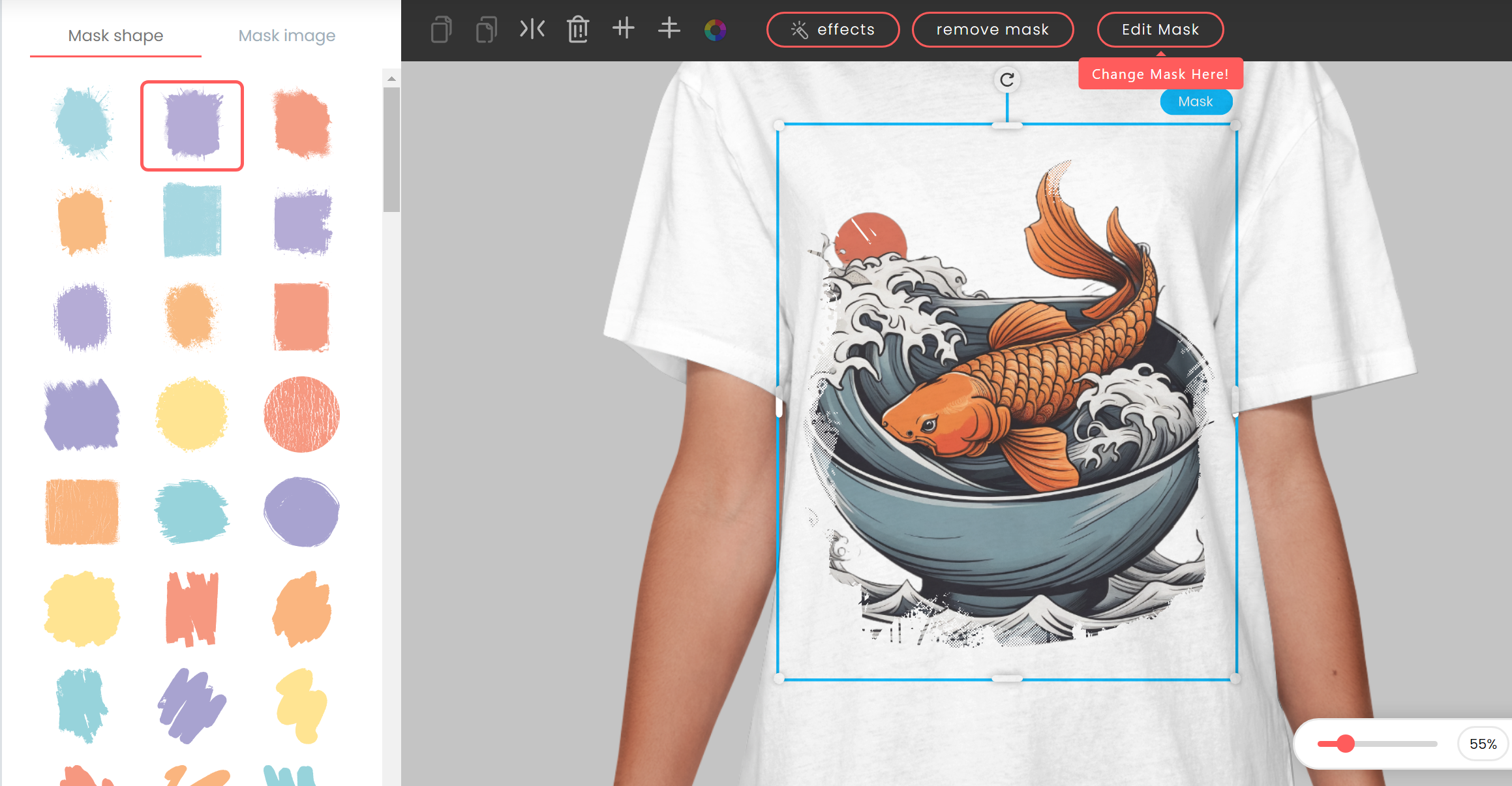This screenshot has height=786, width=1512.
Task: Click the paste/duplicate icon in the toolbar
Action: click(487, 29)
